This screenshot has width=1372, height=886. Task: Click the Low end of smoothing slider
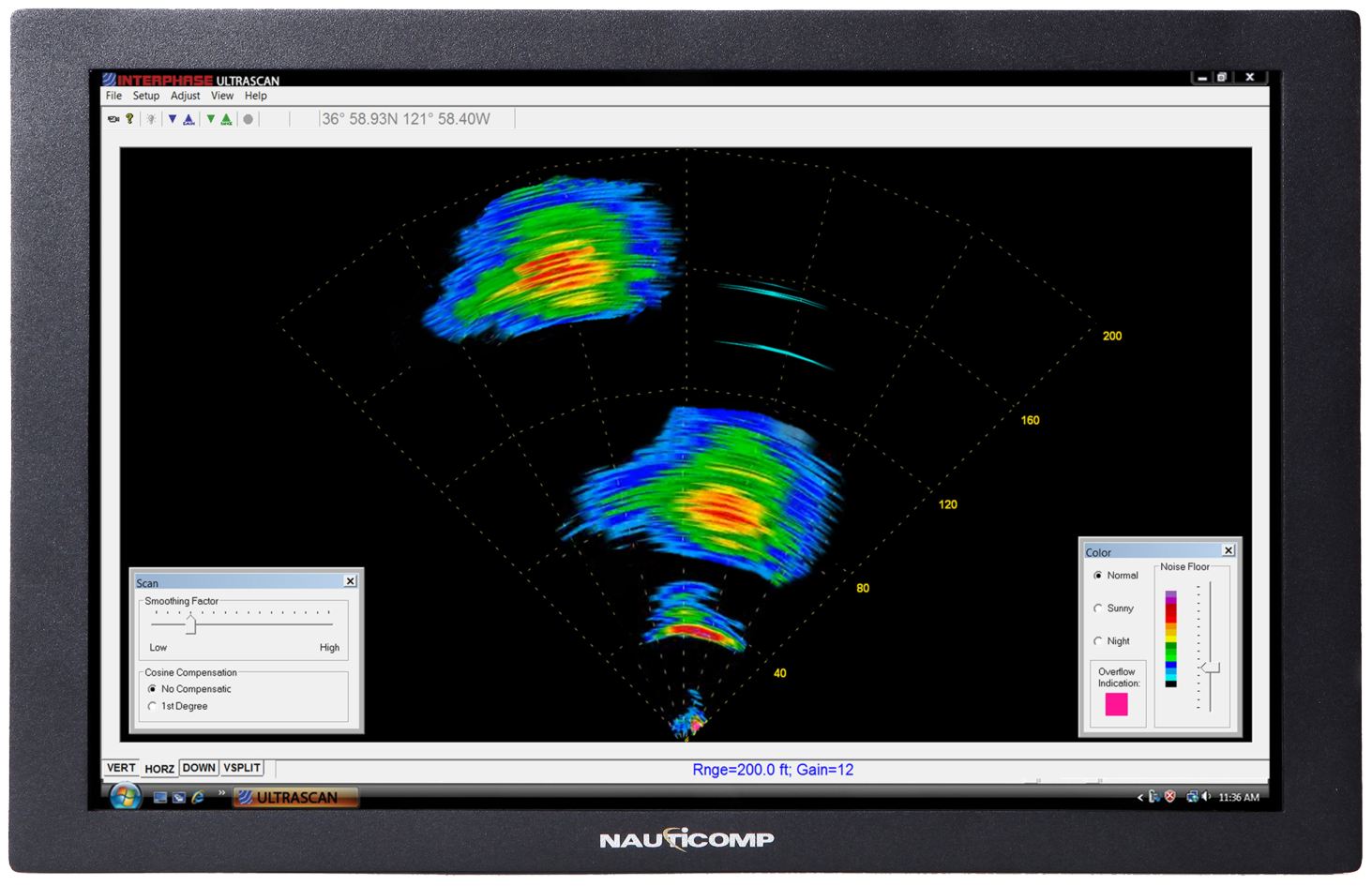(x=158, y=648)
